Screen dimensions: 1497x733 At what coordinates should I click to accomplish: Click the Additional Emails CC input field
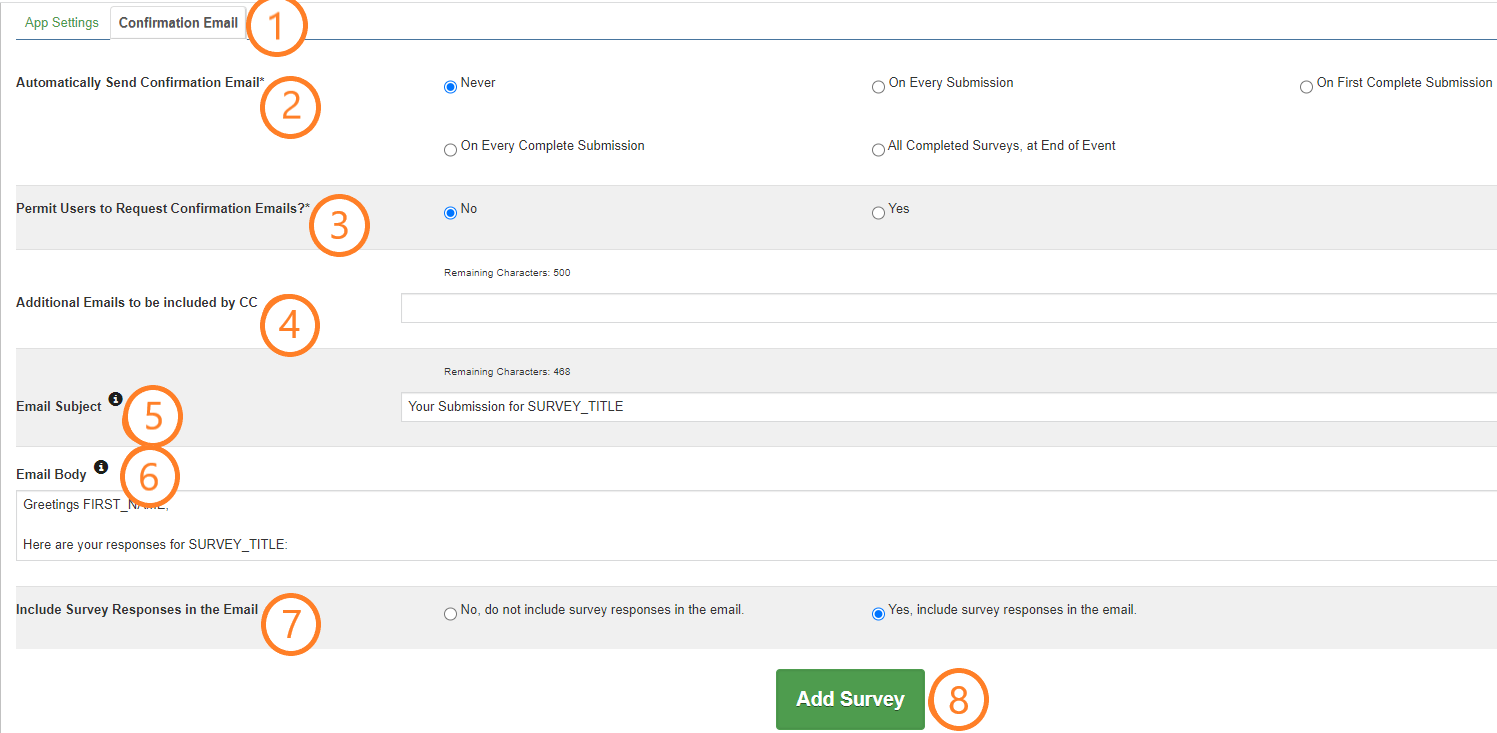tap(948, 308)
